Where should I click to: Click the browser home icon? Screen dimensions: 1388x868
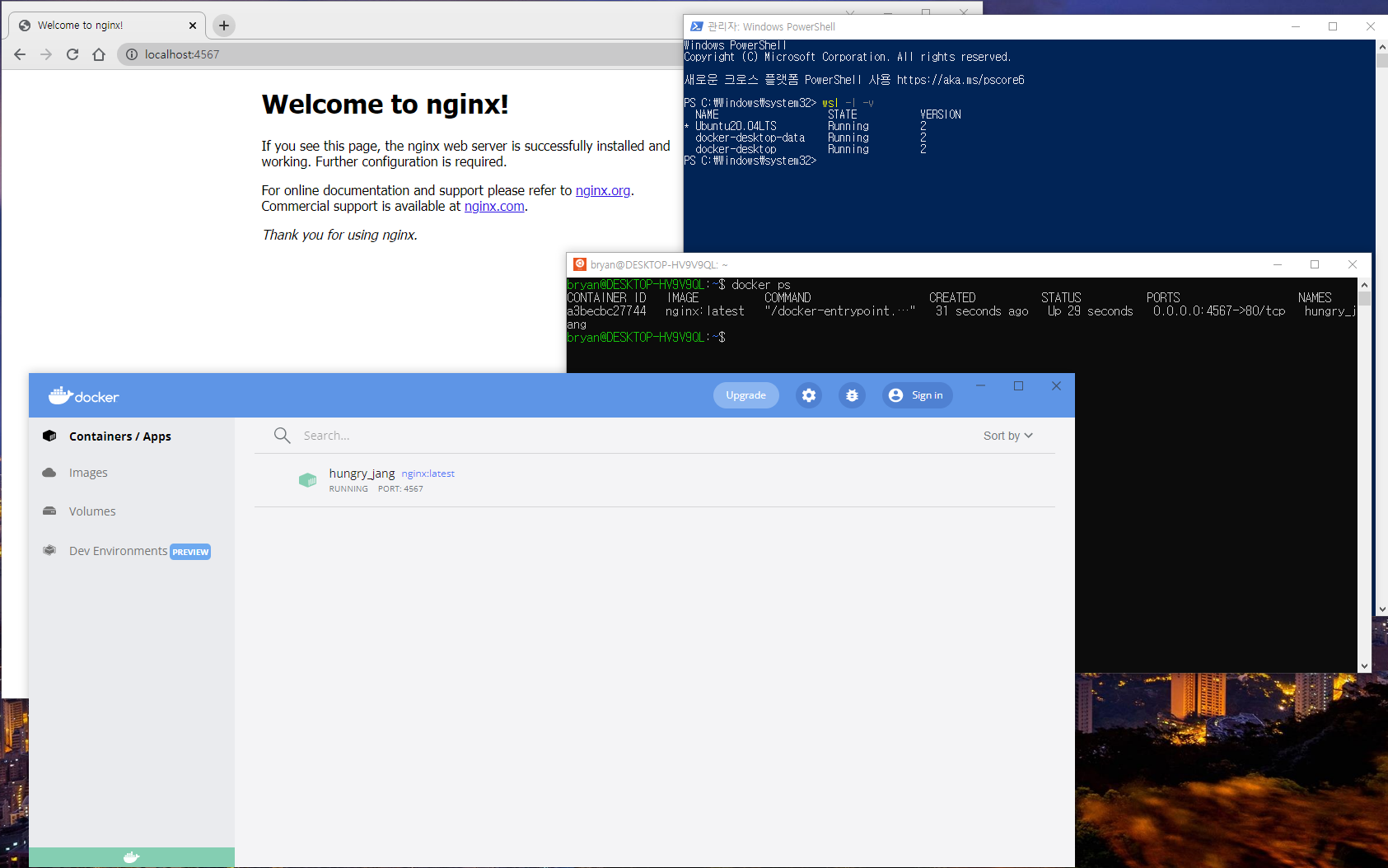point(99,54)
